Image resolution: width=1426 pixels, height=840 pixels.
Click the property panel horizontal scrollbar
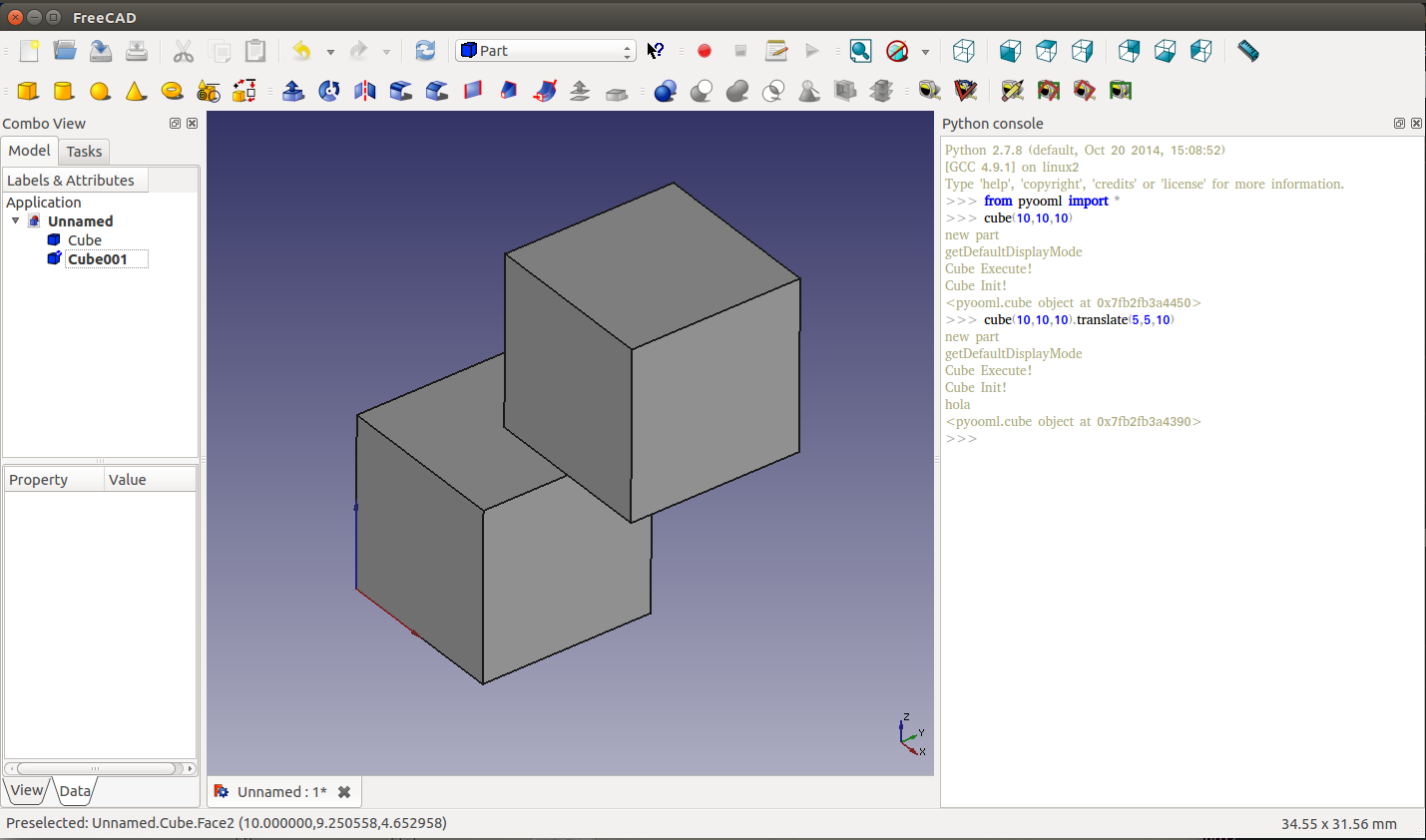pos(96,768)
